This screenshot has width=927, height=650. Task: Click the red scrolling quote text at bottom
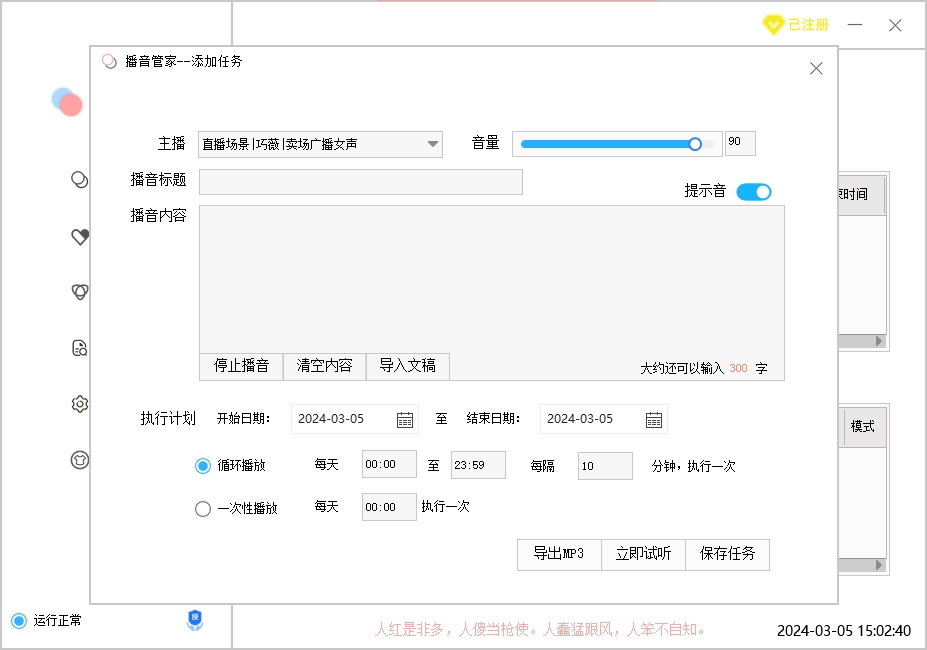tap(540, 629)
